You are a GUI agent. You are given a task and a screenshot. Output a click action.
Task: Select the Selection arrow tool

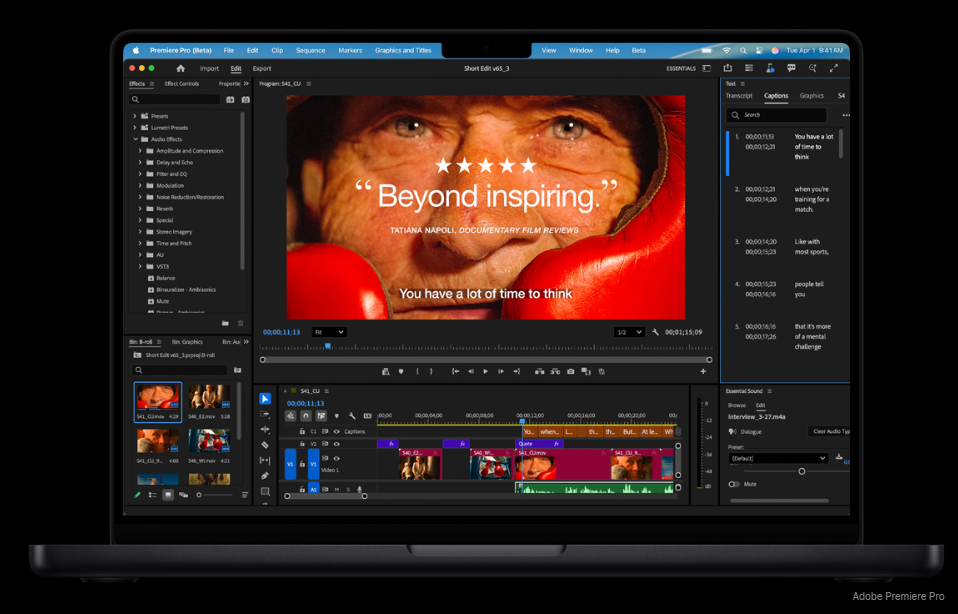coord(265,399)
